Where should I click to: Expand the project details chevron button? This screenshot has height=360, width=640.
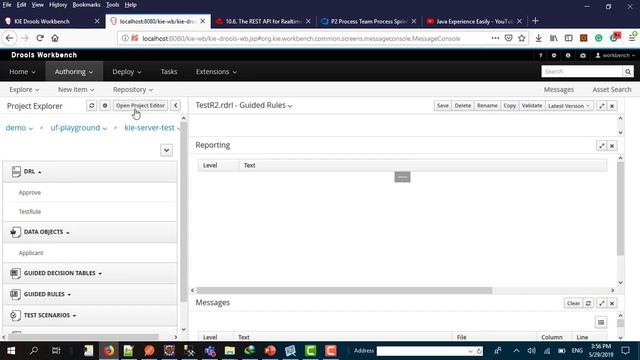[x=166, y=150]
